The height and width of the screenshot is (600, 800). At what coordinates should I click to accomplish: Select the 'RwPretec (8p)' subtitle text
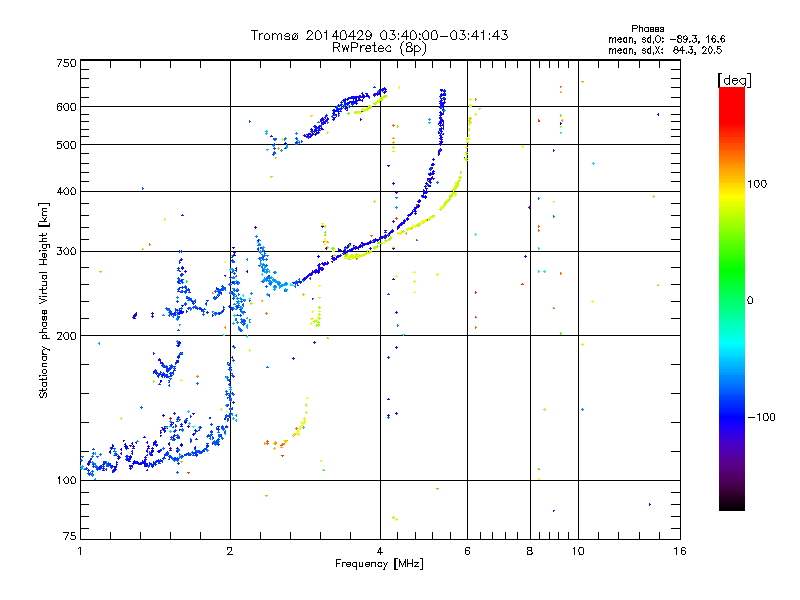[379, 48]
